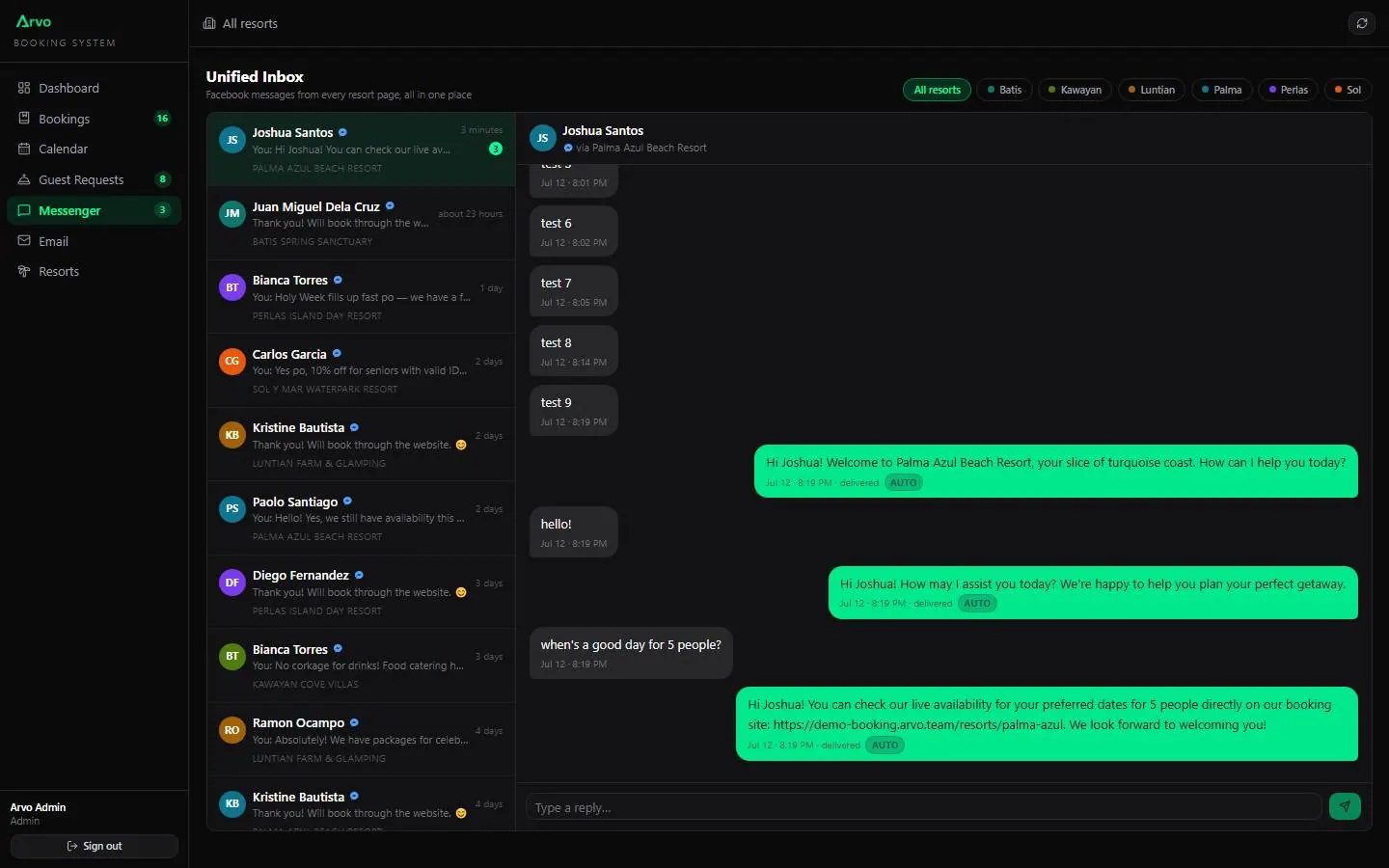Click the Bookings count badge showing 16

click(x=162, y=119)
